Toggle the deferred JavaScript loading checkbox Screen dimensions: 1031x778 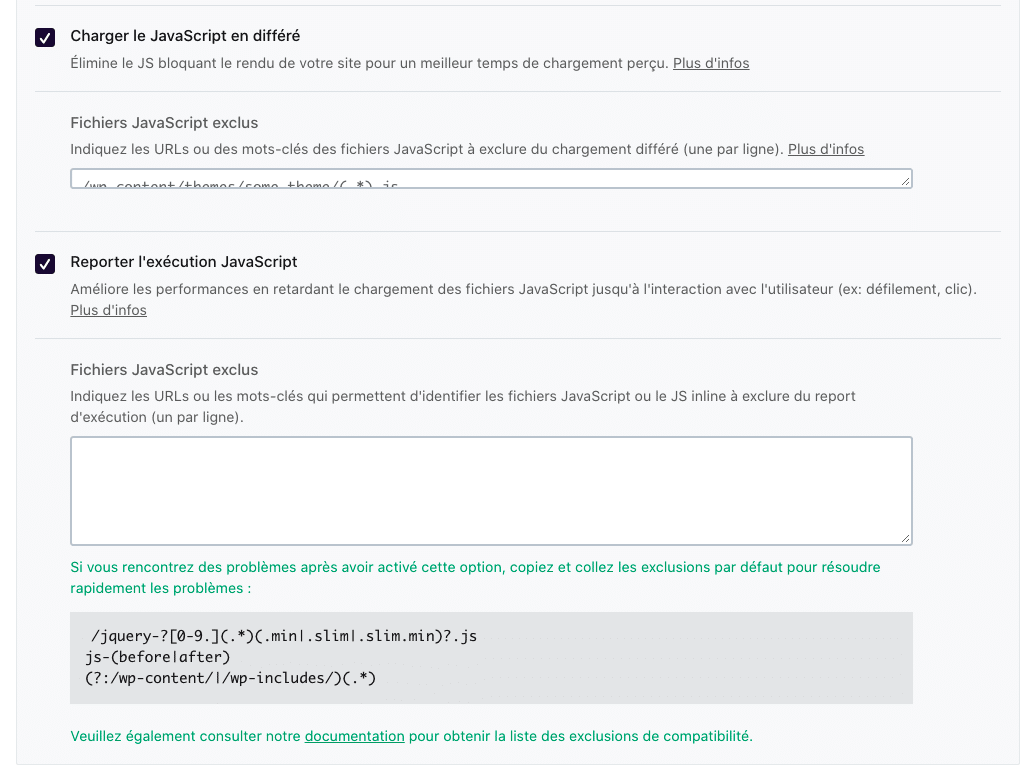pos(44,37)
